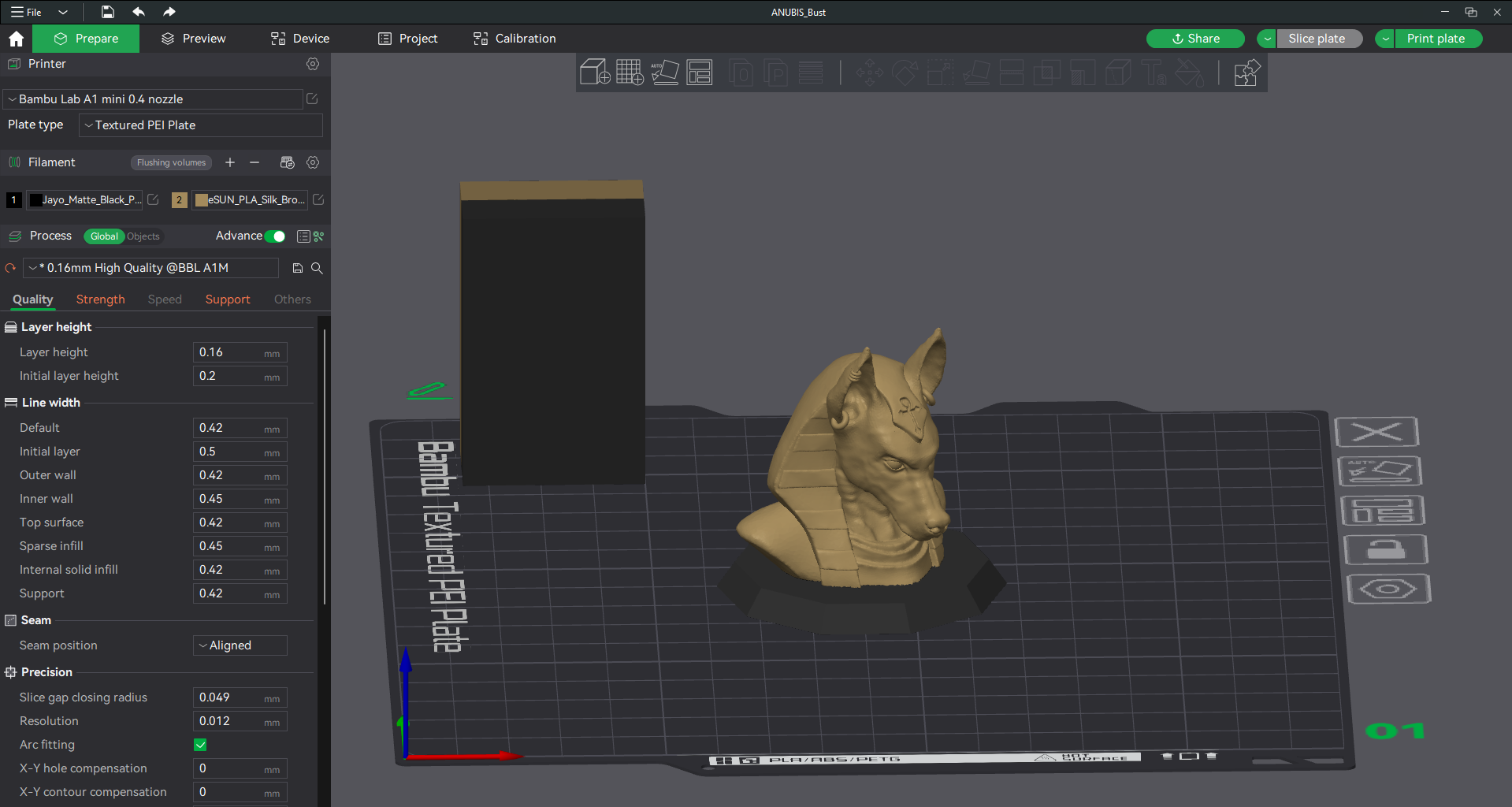Open the Slice plate dropdown arrow
The width and height of the screenshot is (1512, 807).
1267,39
